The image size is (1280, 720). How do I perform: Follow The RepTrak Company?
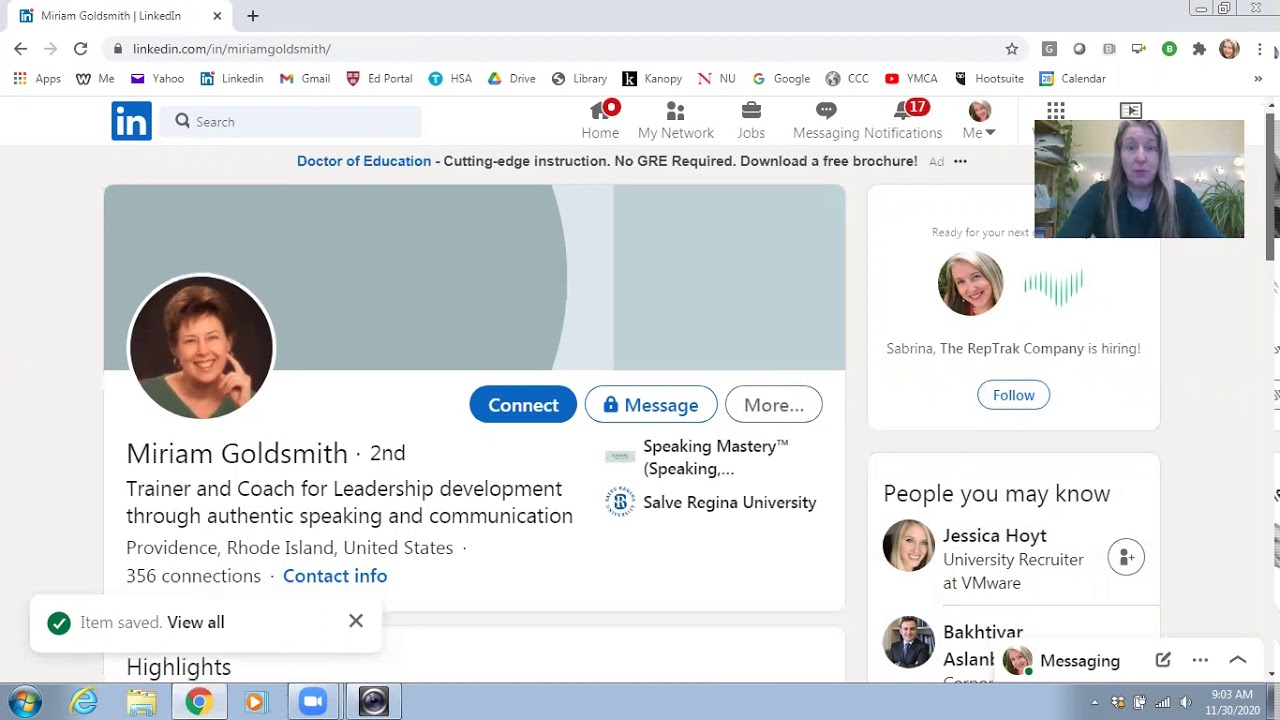1013,395
